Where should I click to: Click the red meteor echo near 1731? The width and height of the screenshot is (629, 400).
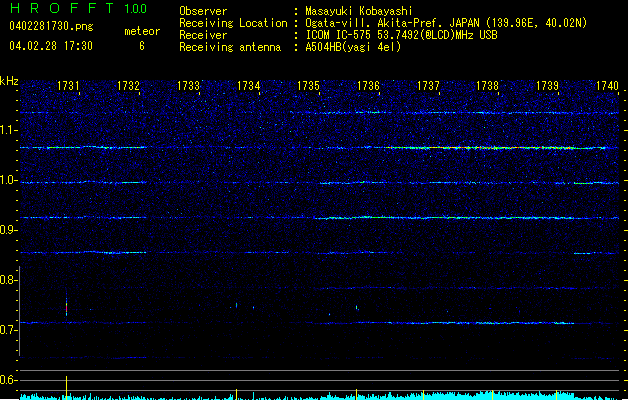pos(67,308)
